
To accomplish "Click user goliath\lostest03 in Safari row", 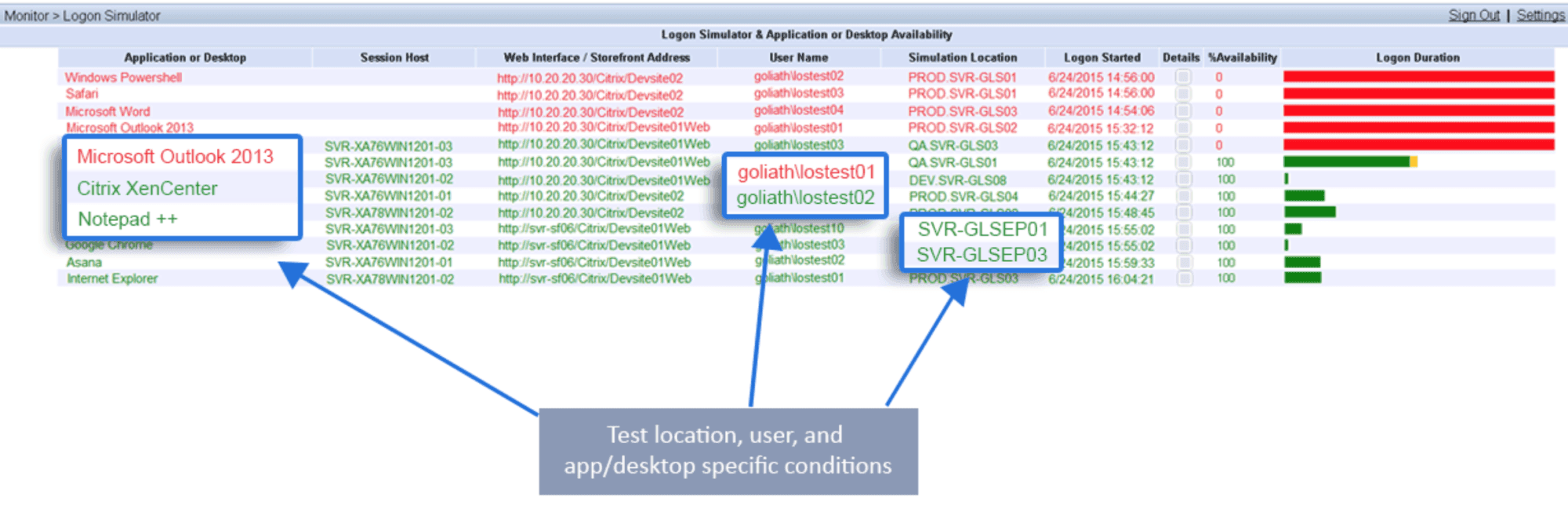I will point(799,93).
